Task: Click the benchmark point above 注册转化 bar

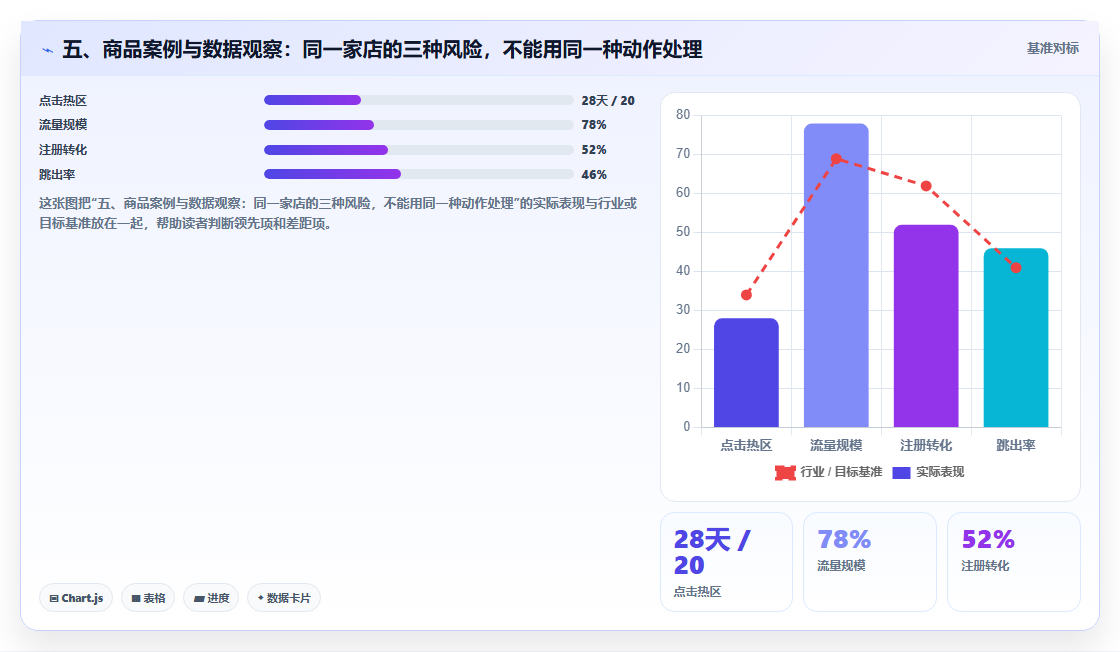Action: click(x=926, y=186)
